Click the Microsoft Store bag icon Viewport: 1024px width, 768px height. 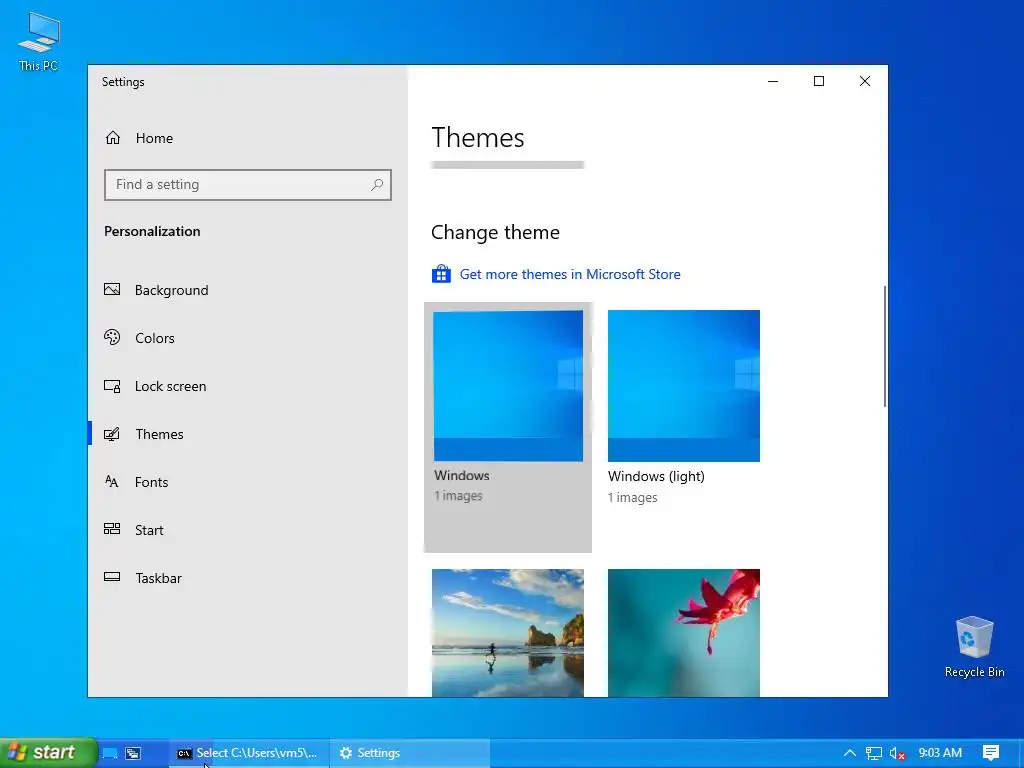pos(441,274)
